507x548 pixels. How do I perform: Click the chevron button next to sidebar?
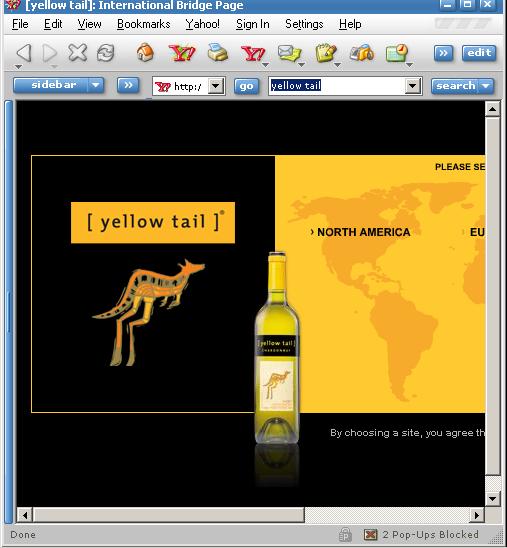tap(128, 85)
